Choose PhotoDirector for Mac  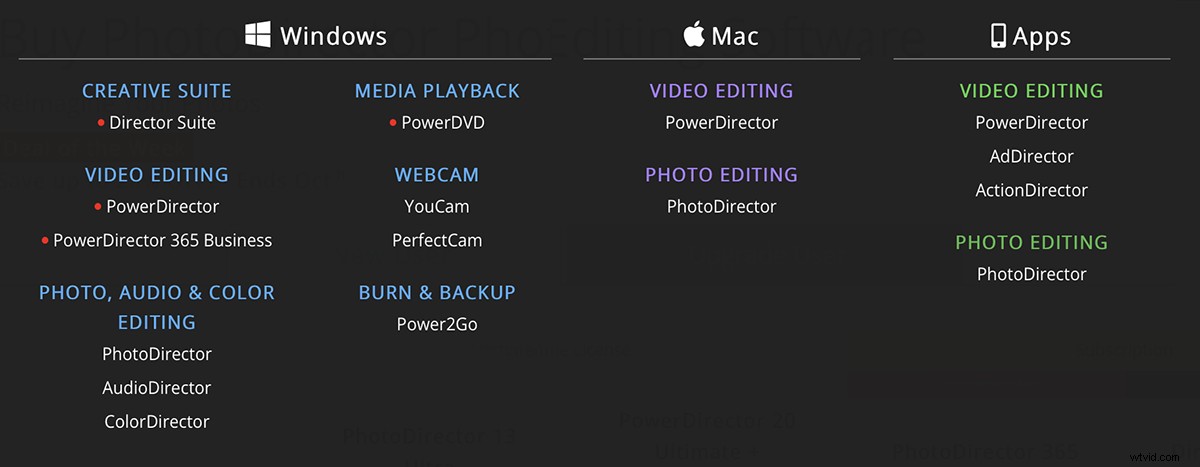721,207
